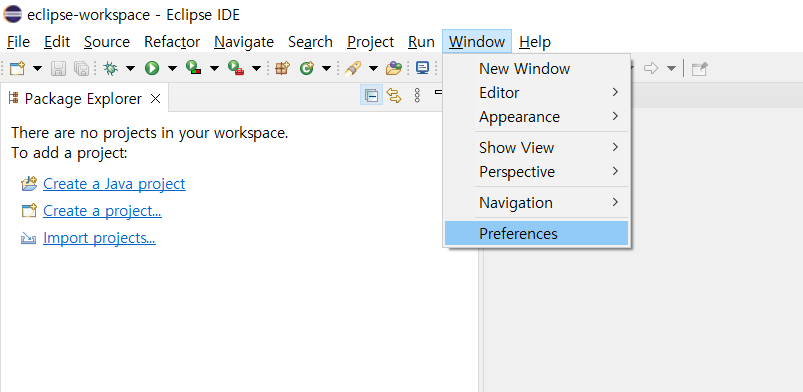Expand the Perspective submenu
Screen dimensions: 803x392
pyautogui.click(x=536, y=172)
